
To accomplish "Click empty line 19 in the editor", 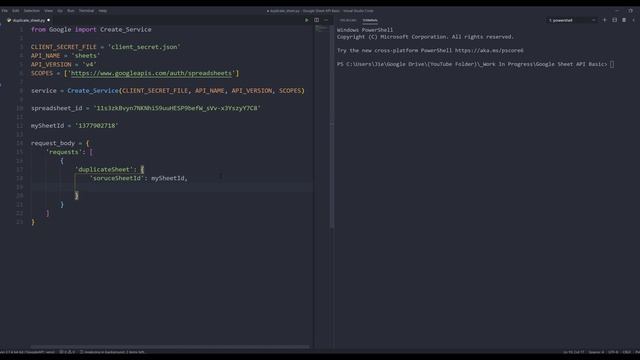I will pos(171,187).
